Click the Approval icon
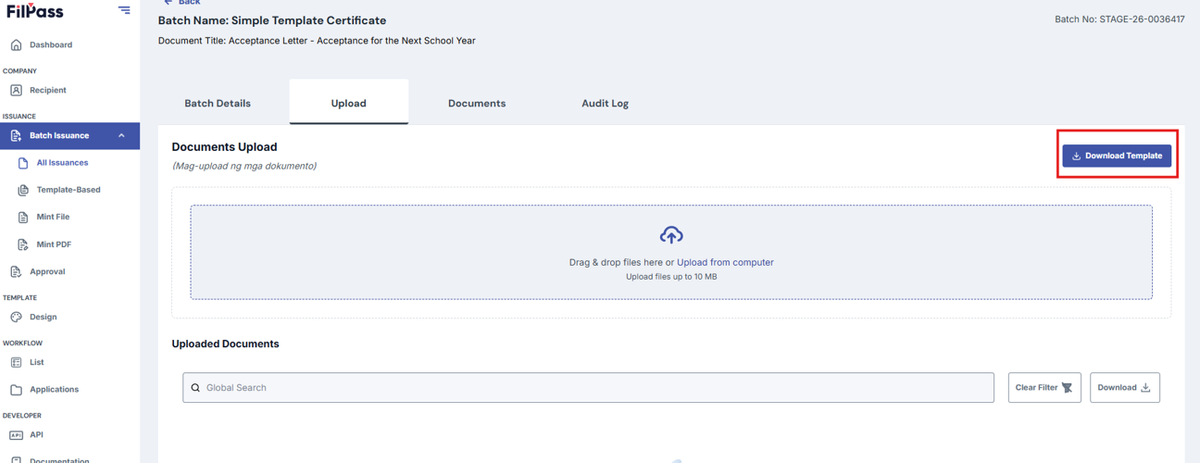The width and height of the screenshot is (1200, 463). [16, 271]
